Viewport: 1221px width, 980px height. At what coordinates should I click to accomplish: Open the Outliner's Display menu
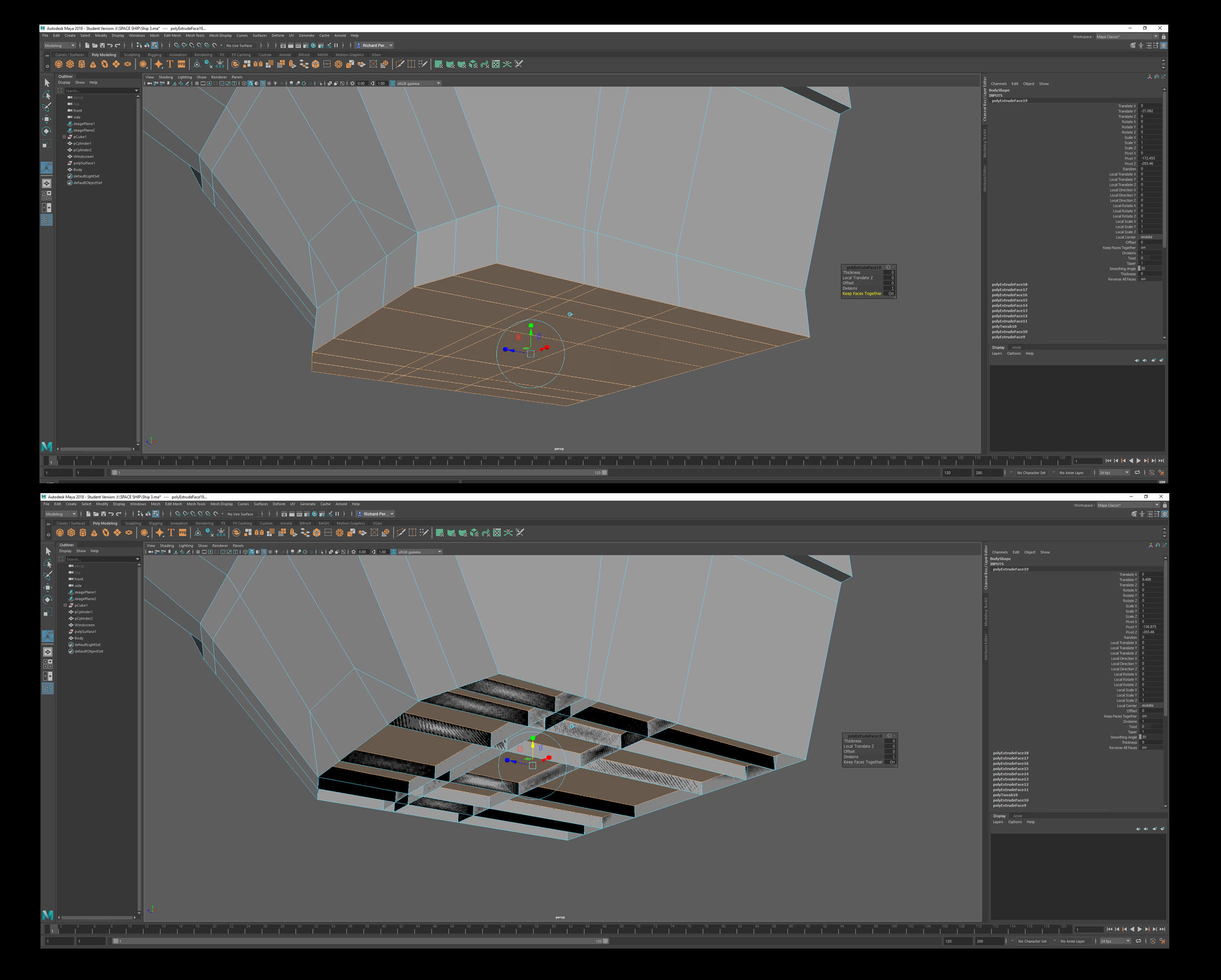(64, 82)
